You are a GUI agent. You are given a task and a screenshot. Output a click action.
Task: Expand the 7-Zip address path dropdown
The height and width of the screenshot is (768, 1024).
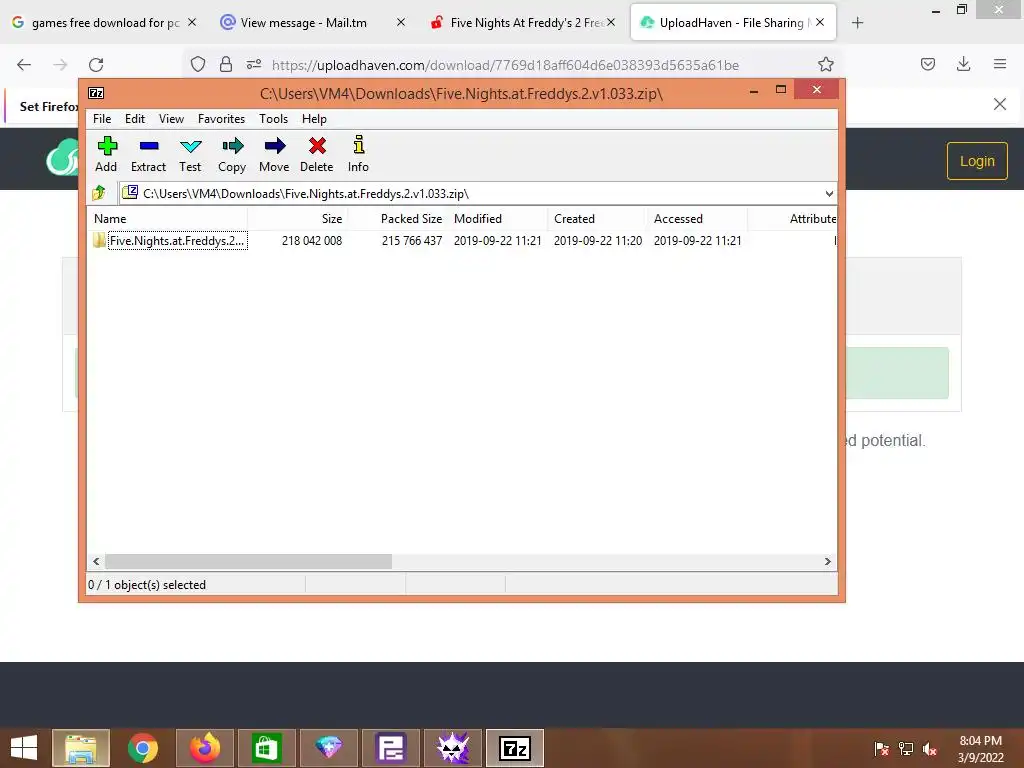click(x=829, y=193)
